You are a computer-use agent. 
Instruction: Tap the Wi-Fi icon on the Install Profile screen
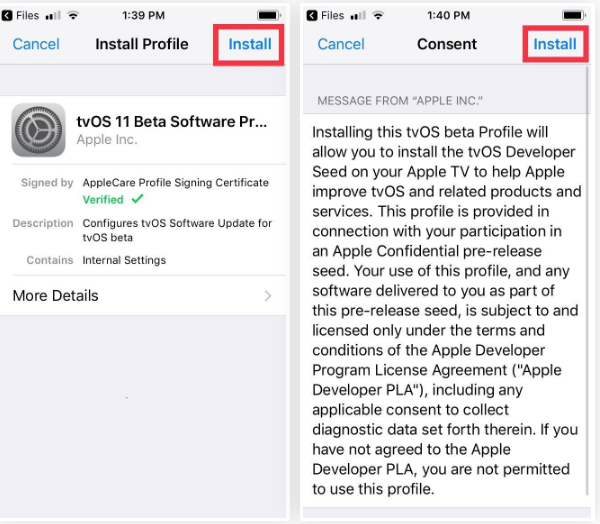click(x=72, y=15)
